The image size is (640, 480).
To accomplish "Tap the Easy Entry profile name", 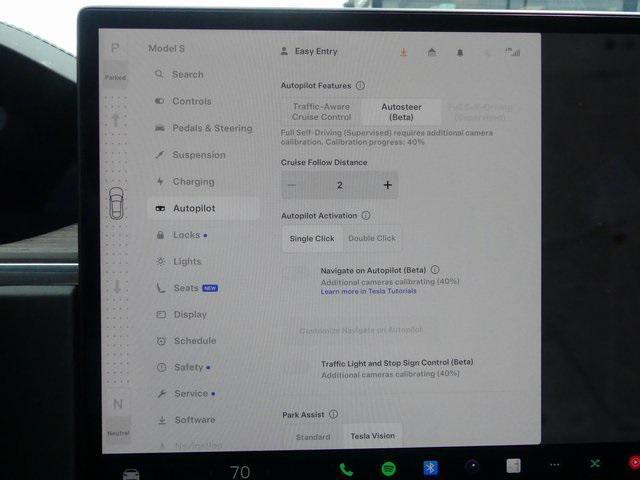I will click(x=316, y=51).
